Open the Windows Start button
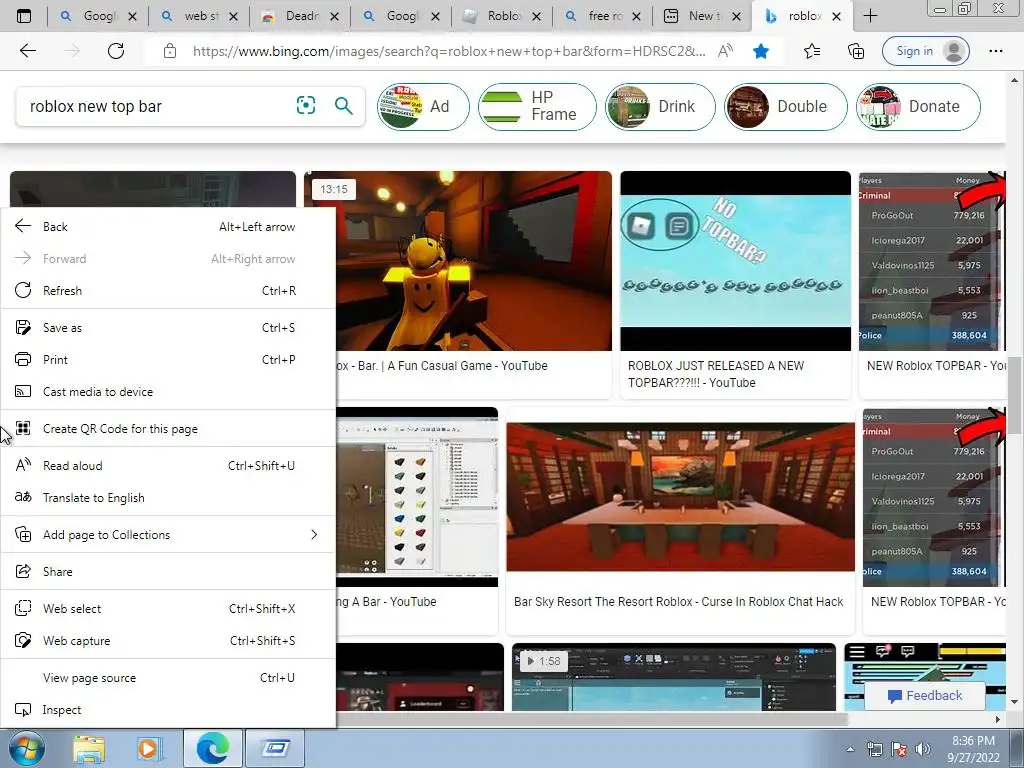 pyautogui.click(x=25, y=748)
